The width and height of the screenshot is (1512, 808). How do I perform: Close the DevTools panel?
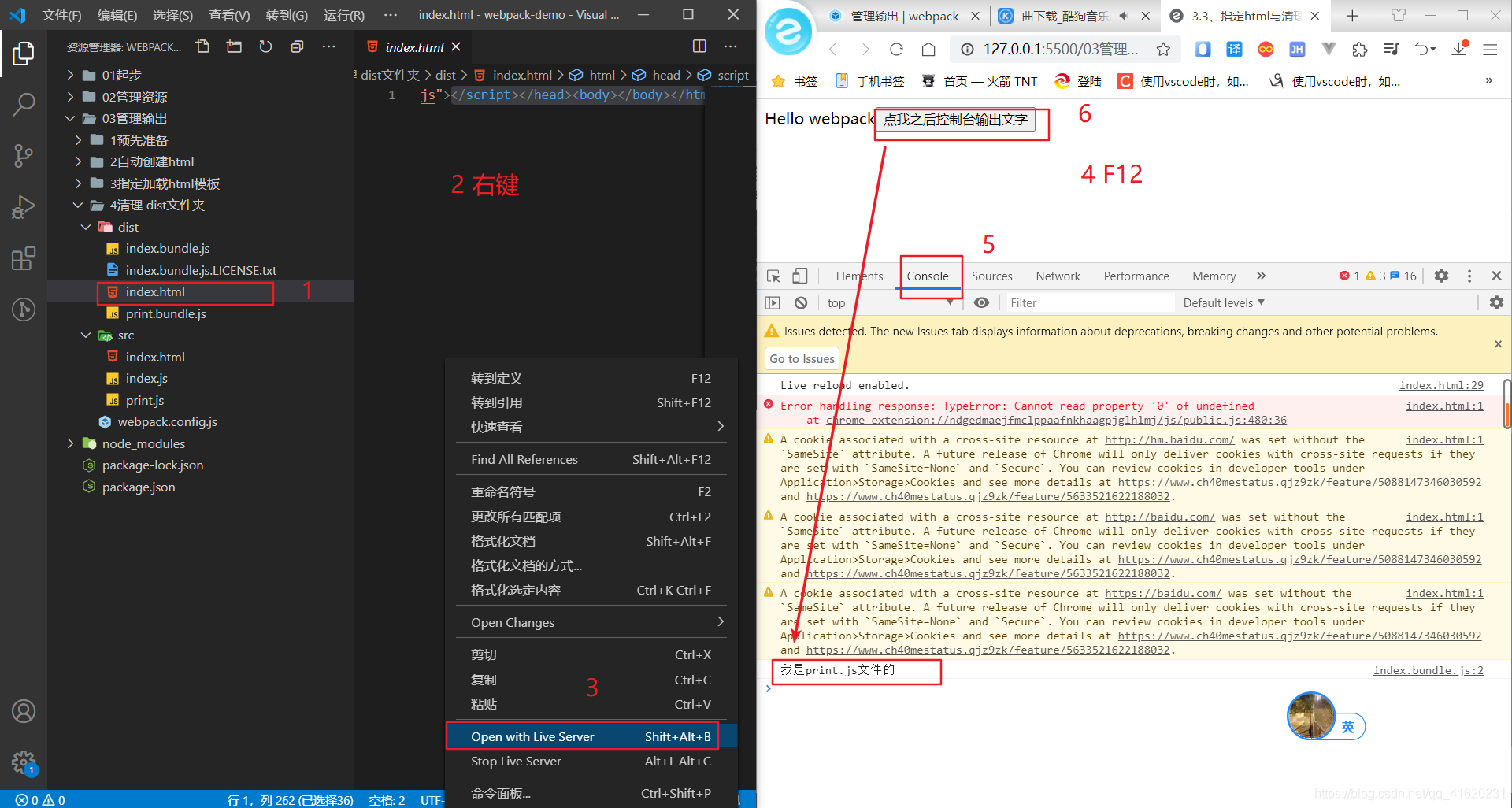tap(1496, 276)
